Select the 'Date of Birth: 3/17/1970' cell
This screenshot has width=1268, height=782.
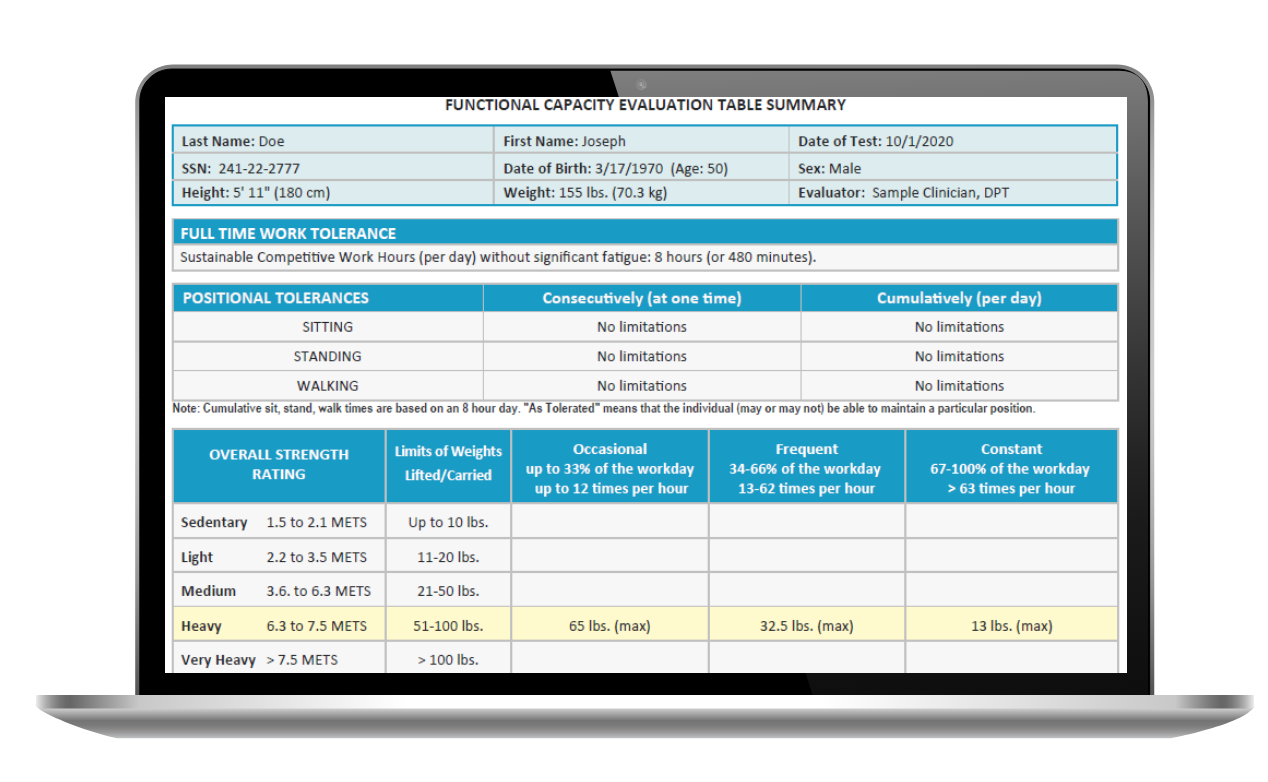[x=642, y=168]
